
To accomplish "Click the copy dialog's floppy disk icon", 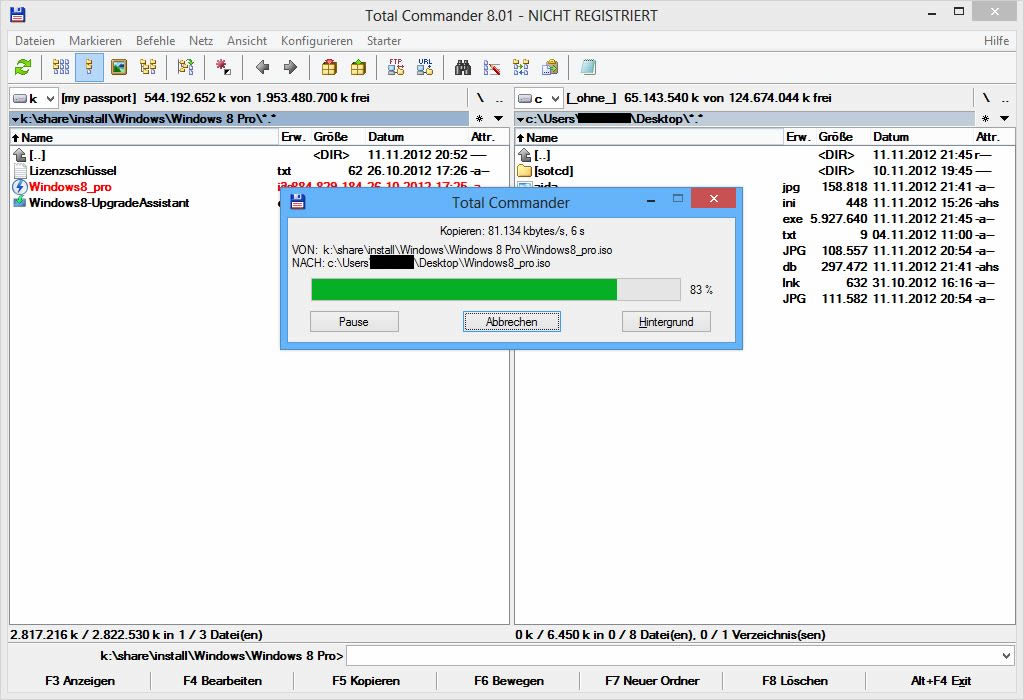I will (298, 201).
